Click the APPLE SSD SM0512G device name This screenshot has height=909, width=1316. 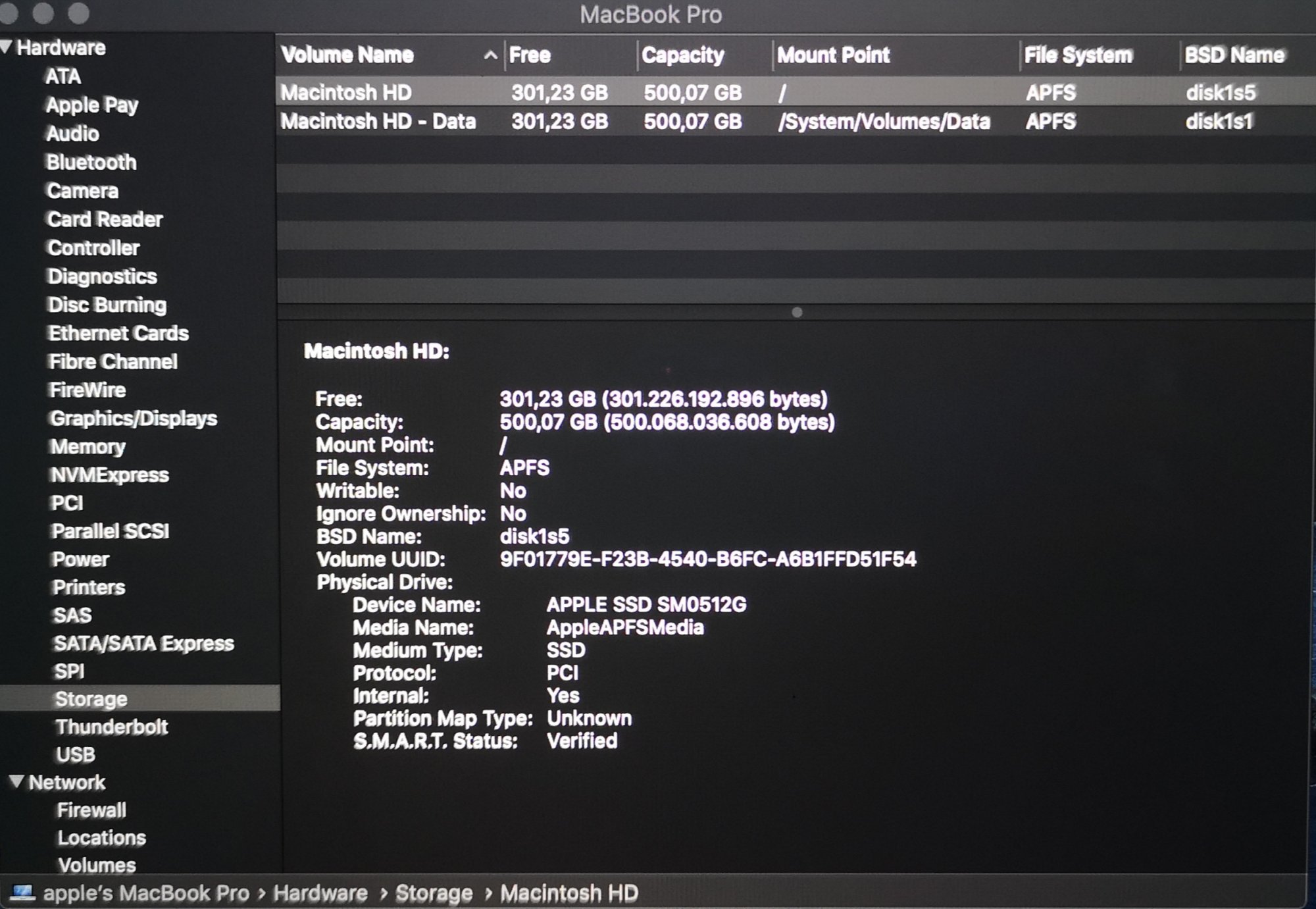(x=647, y=604)
